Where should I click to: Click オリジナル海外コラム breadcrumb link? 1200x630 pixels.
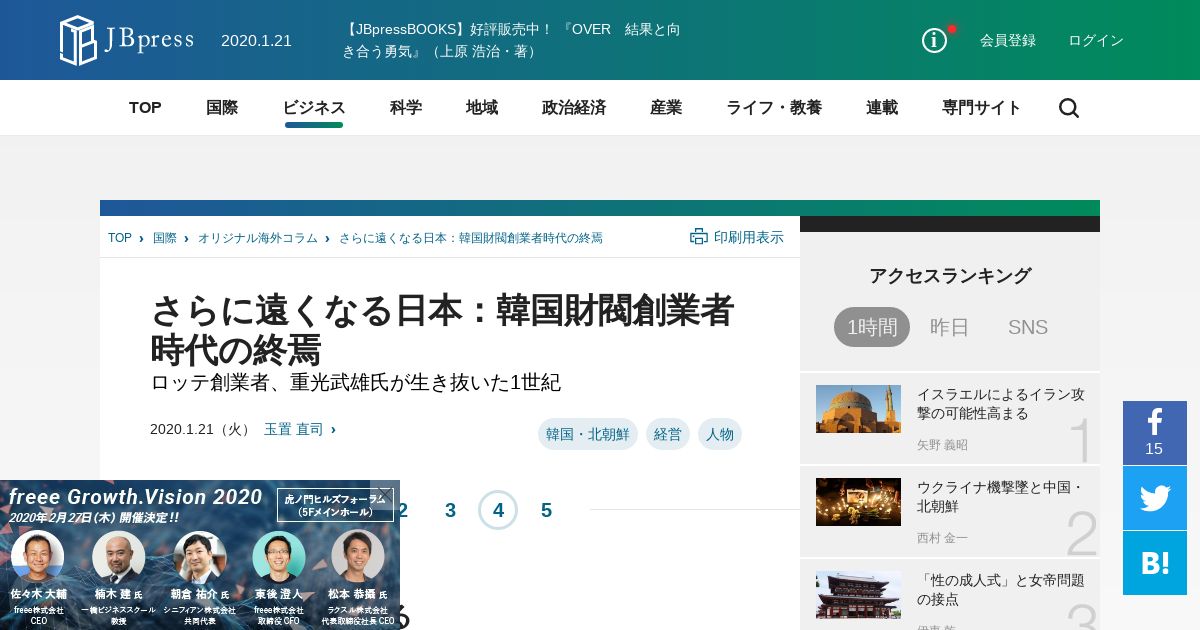coord(258,238)
